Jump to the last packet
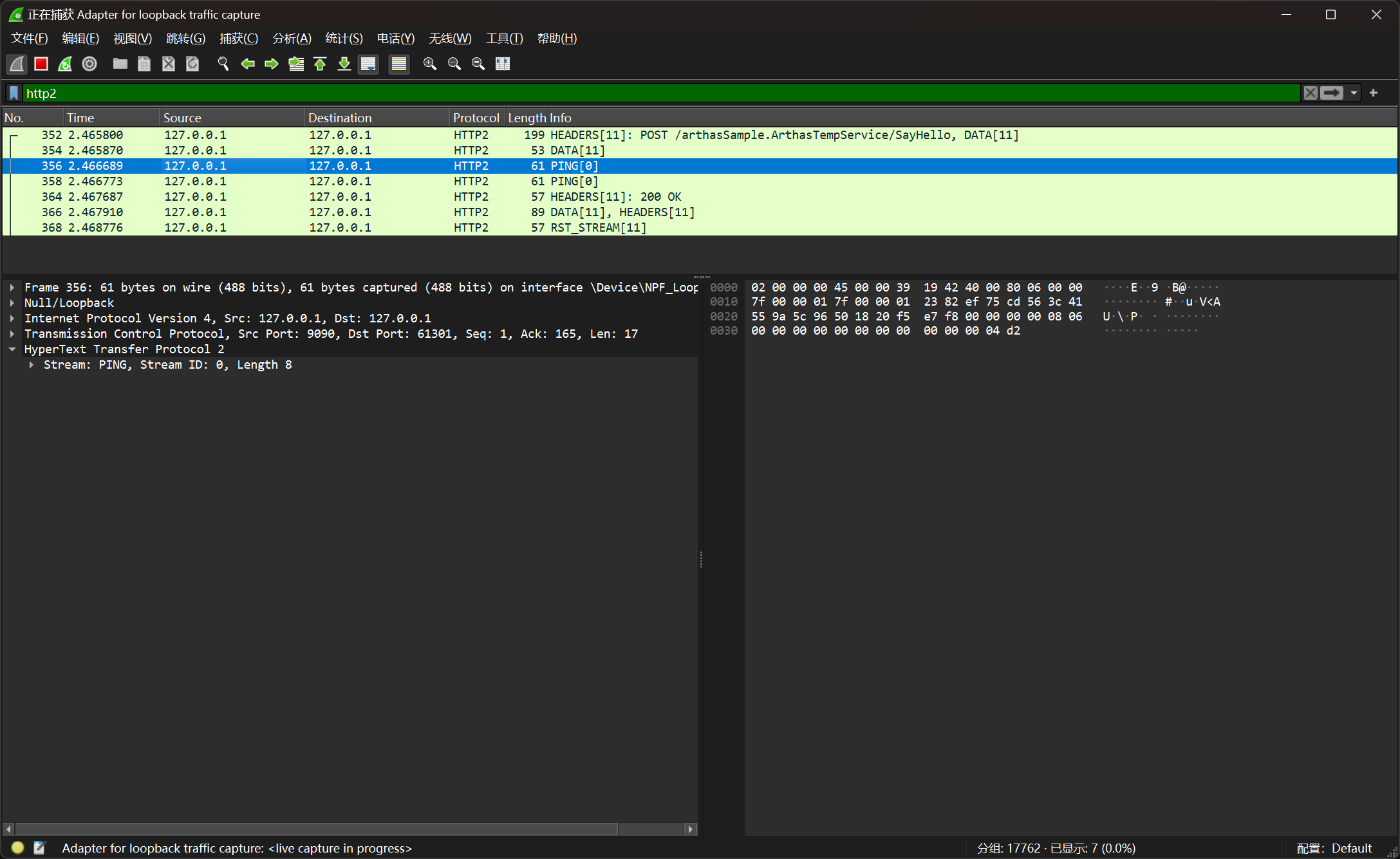Viewport: 1400px width, 859px height. click(344, 64)
